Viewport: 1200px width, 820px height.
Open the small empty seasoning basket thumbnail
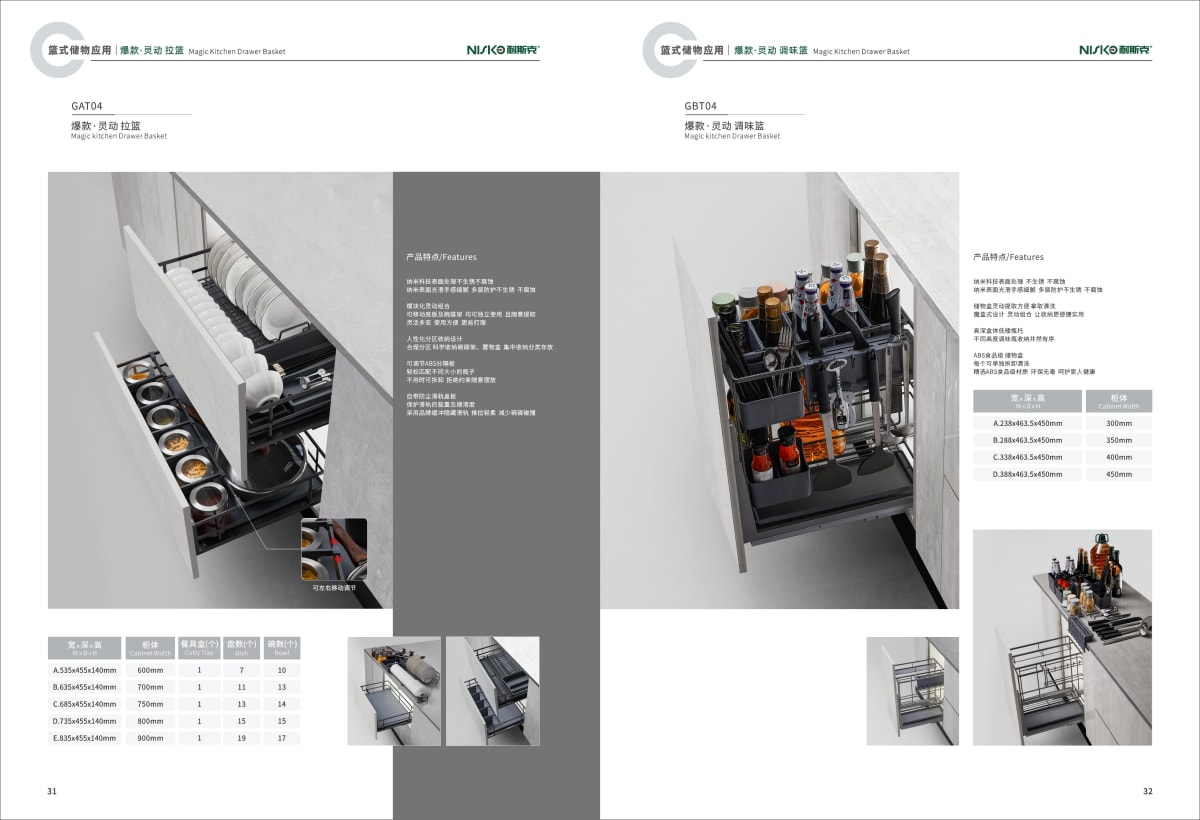tap(912, 691)
